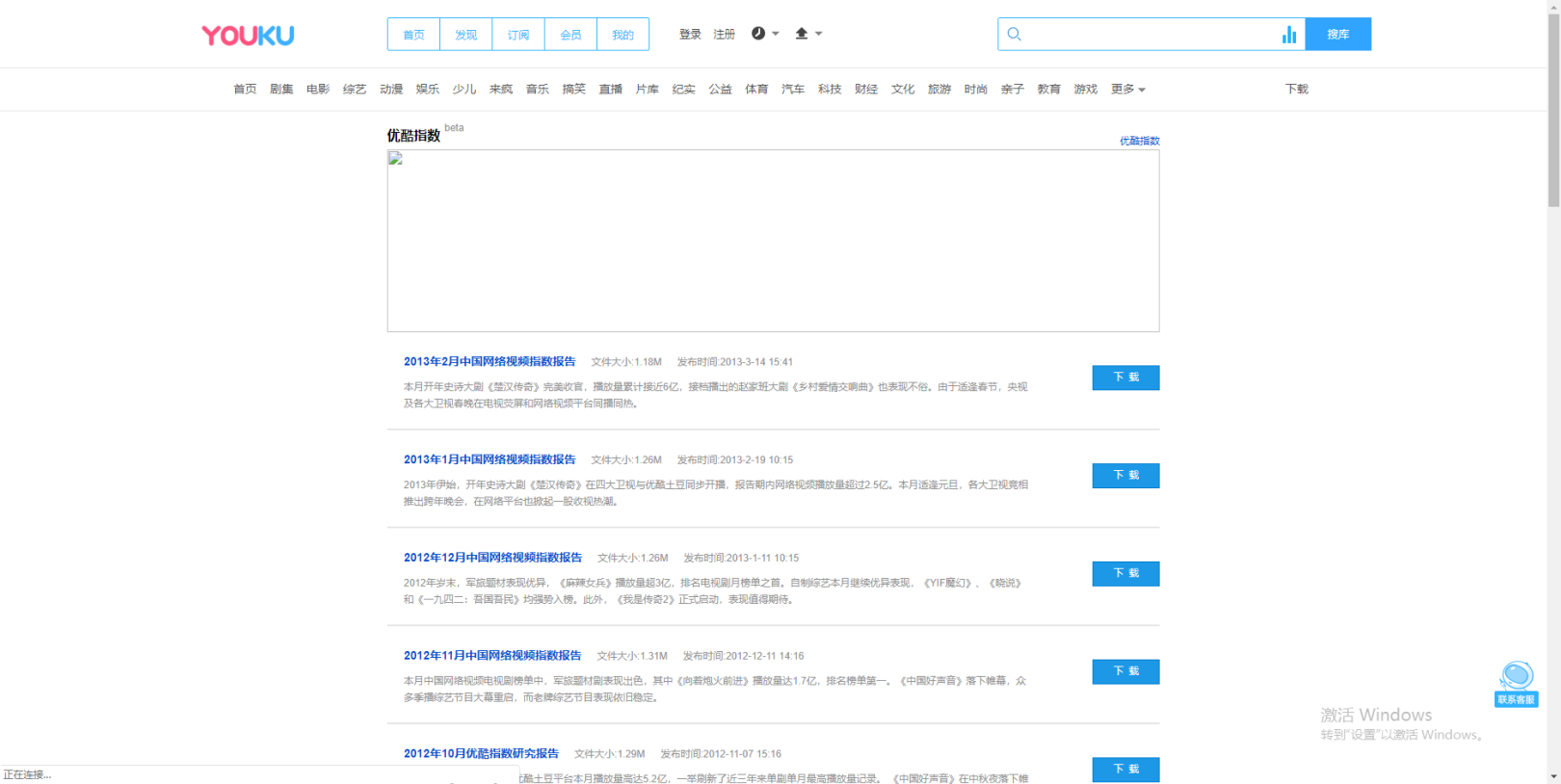Click the YOUKU logo

coord(248,36)
